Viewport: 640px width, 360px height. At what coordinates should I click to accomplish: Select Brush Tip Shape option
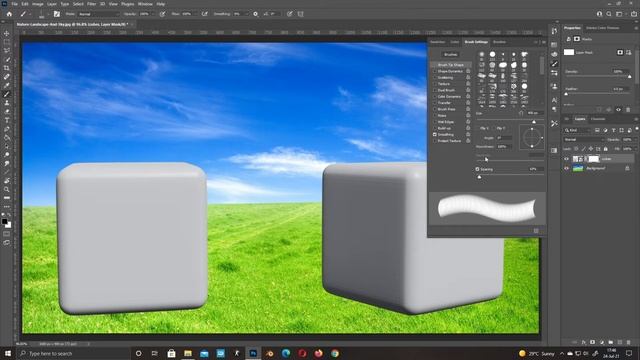pyautogui.click(x=451, y=64)
